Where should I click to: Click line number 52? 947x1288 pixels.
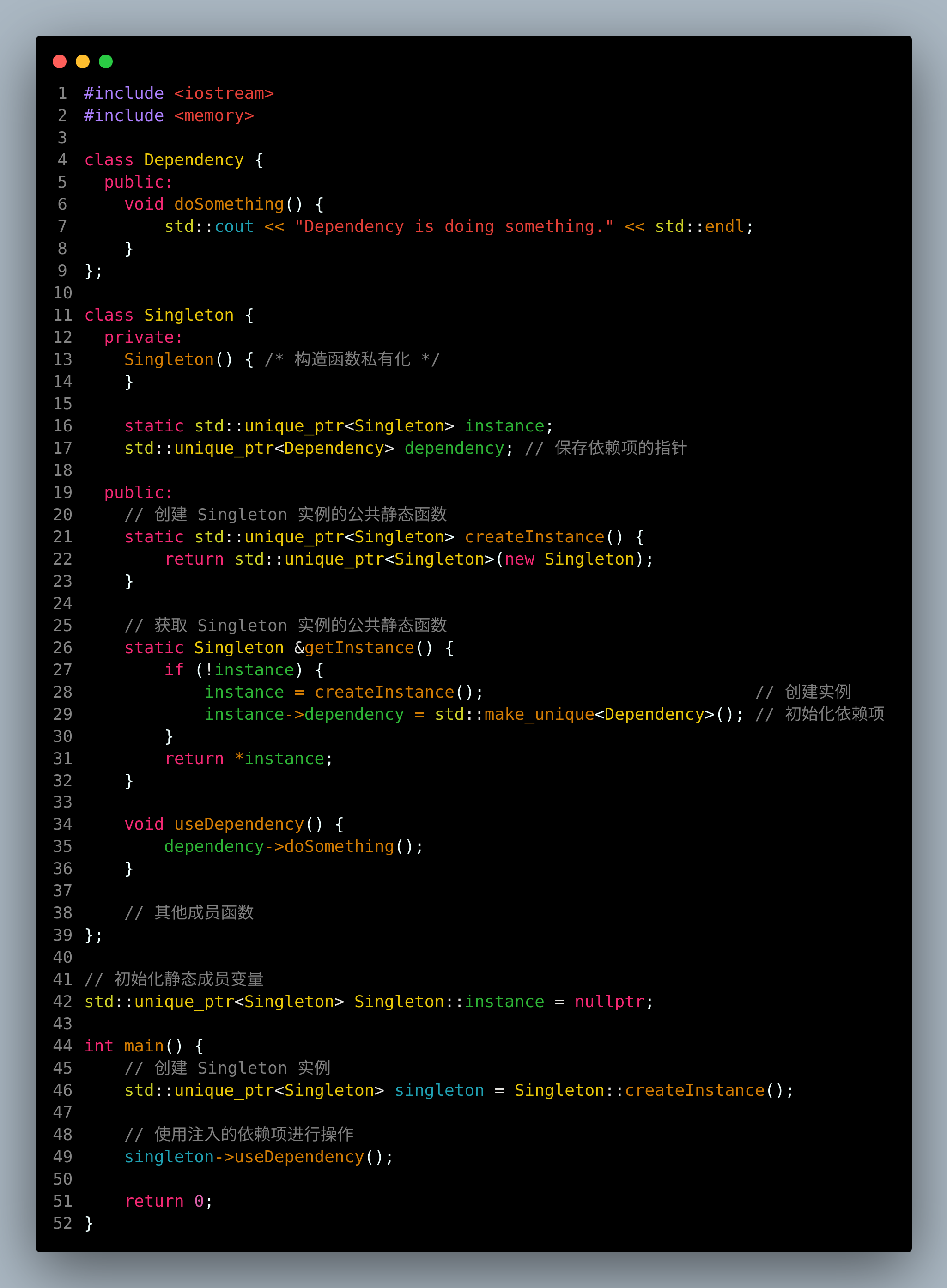(62, 1224)
